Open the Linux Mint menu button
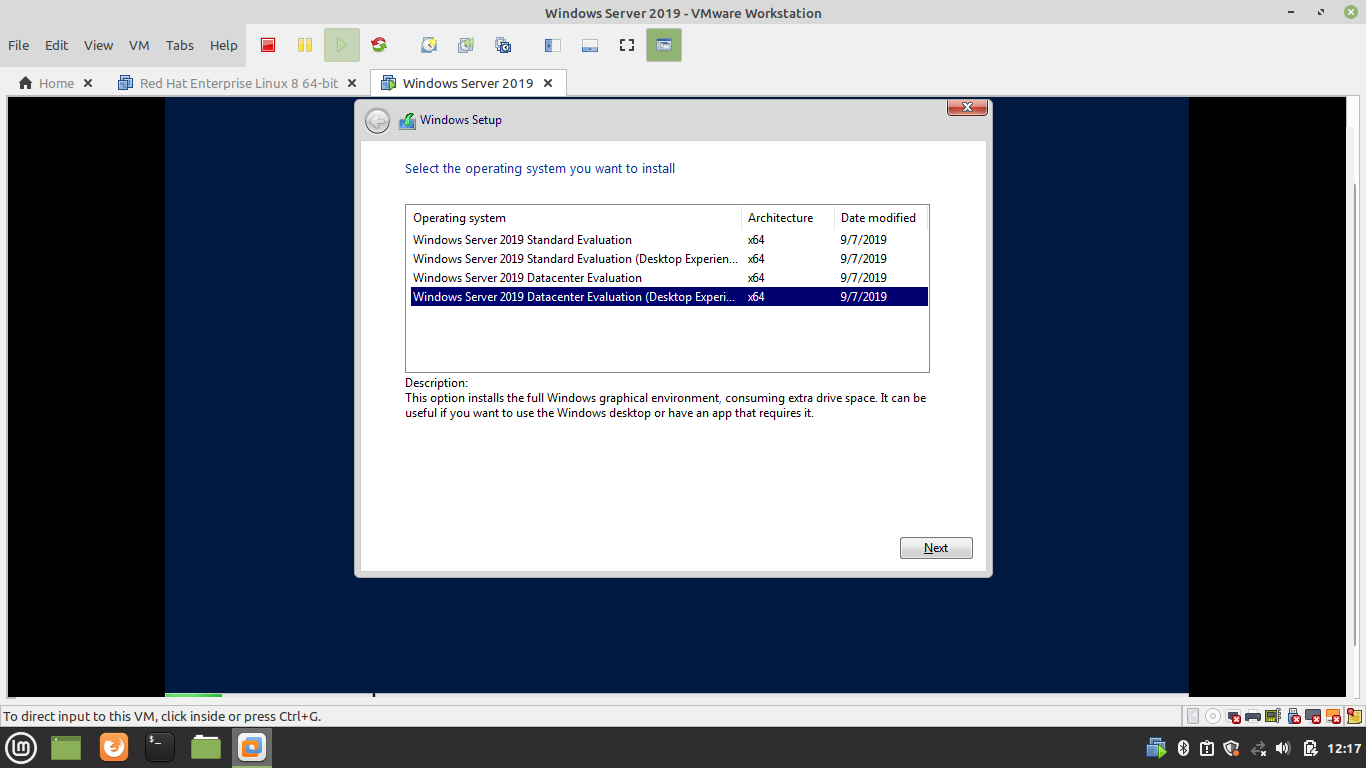This screenshot has width=1366, height=768. tap(22, 747)
